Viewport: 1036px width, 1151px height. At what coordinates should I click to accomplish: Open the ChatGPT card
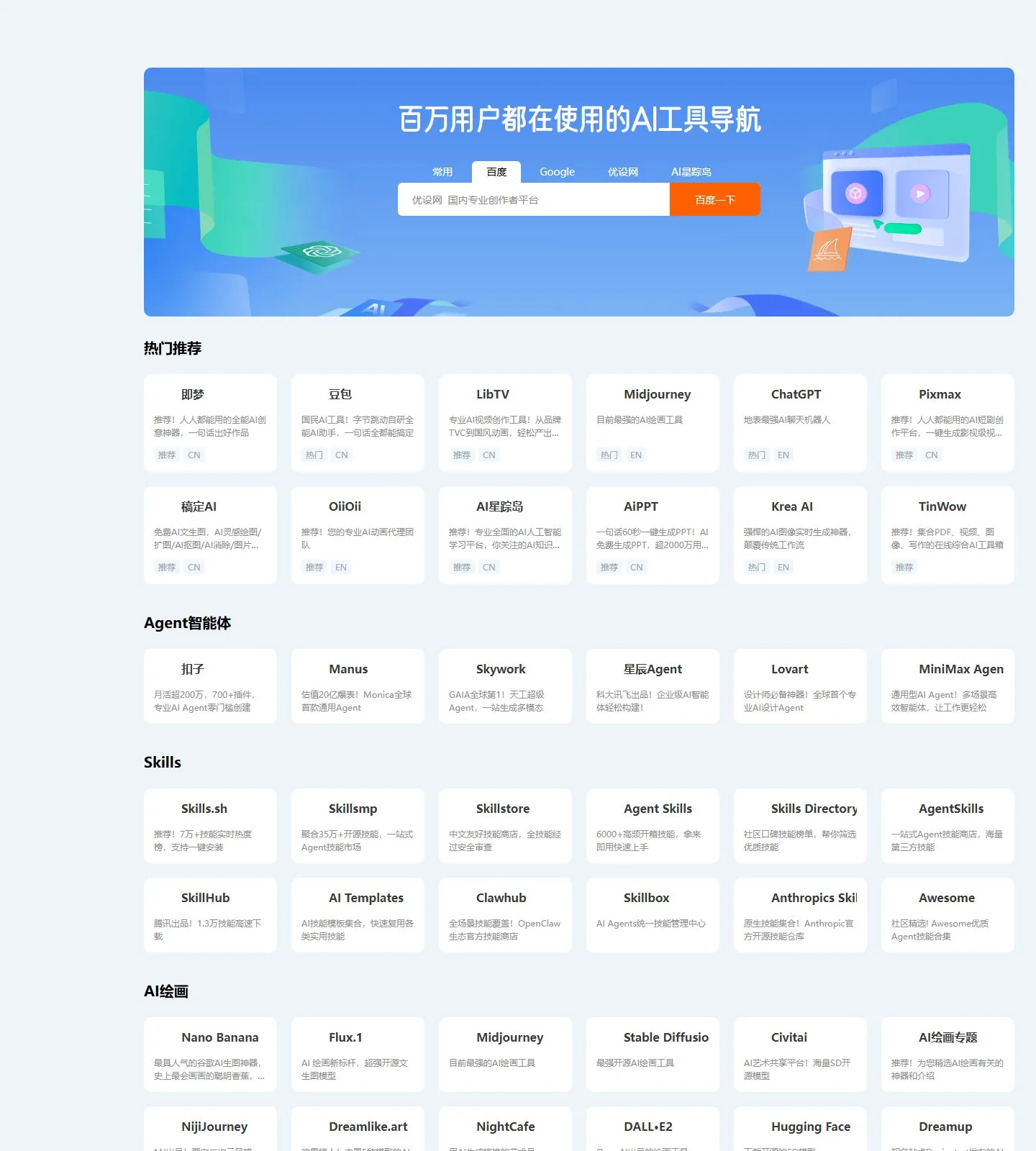(800, 423)
